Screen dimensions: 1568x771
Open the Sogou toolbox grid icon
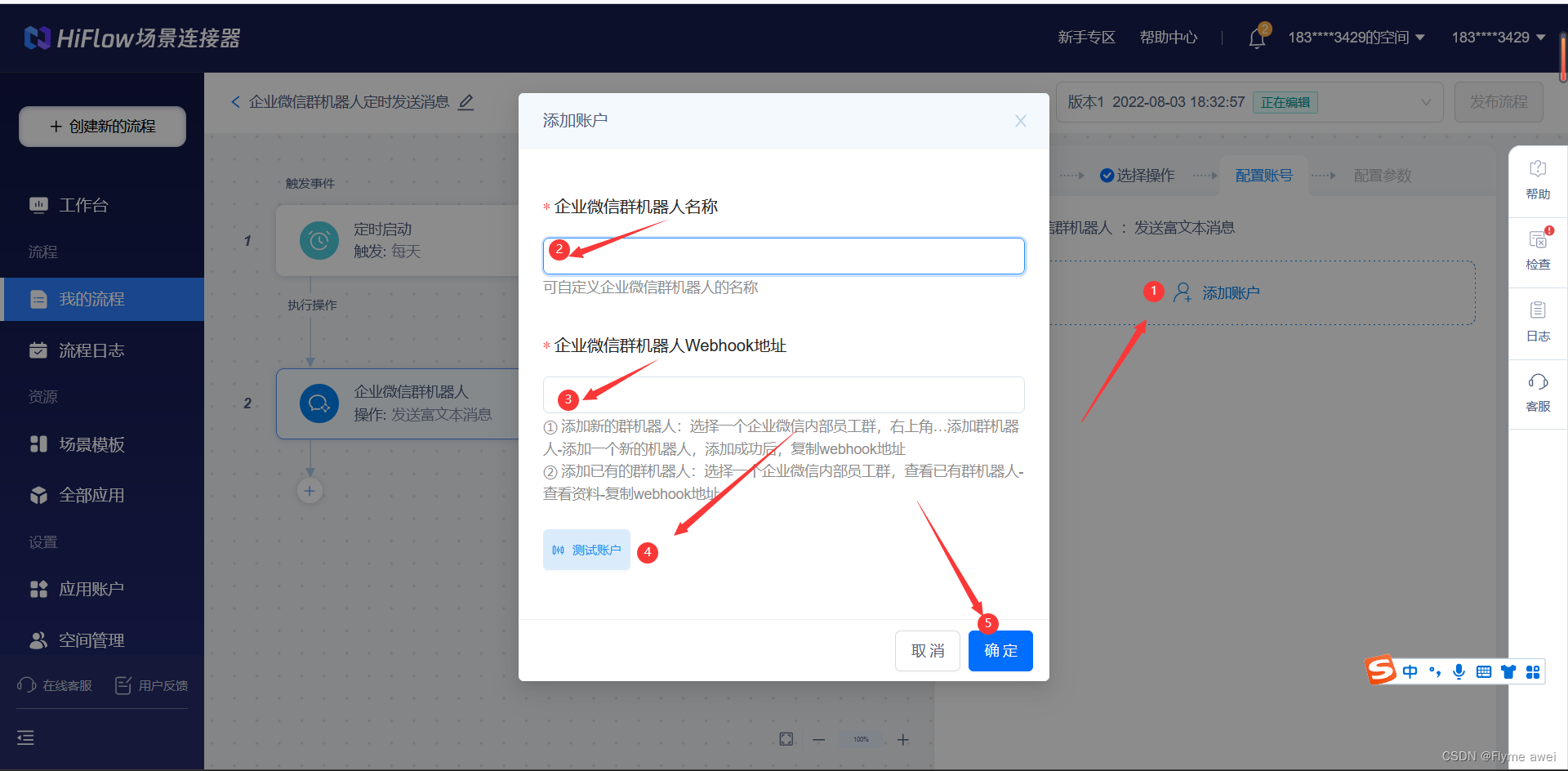(x=1533, y=671)
